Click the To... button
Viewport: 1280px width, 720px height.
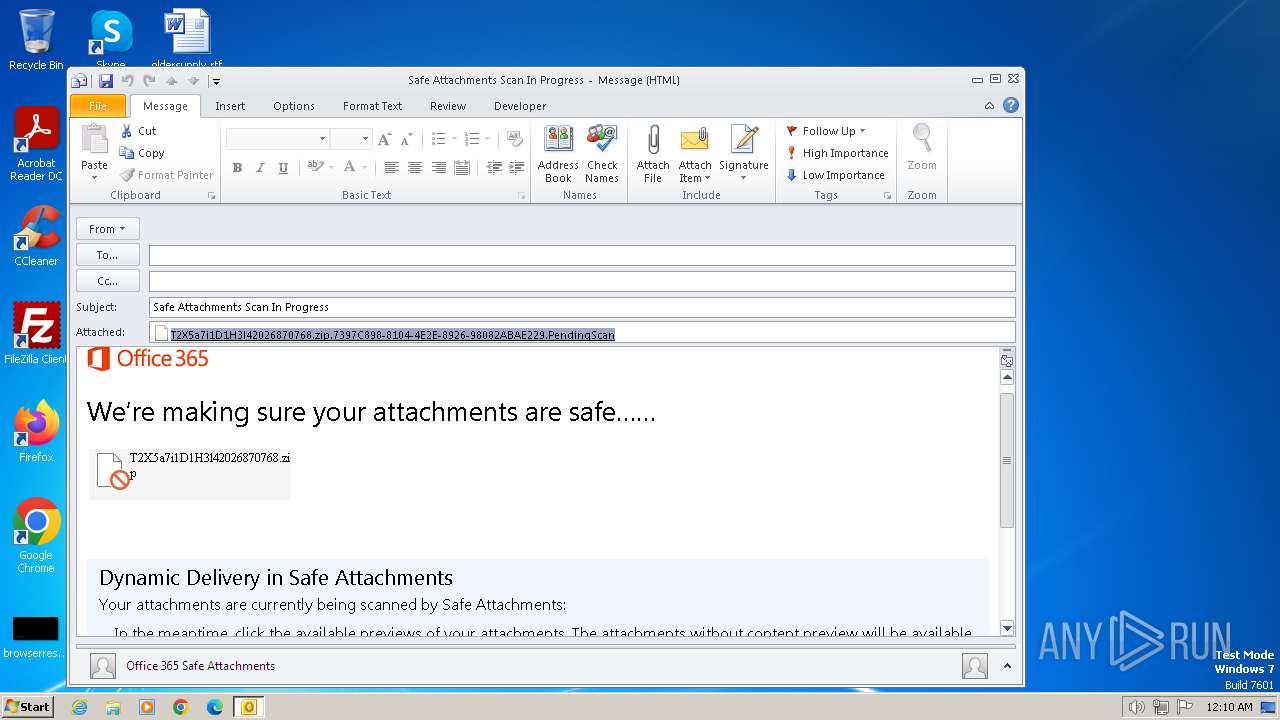pos(108,255)
